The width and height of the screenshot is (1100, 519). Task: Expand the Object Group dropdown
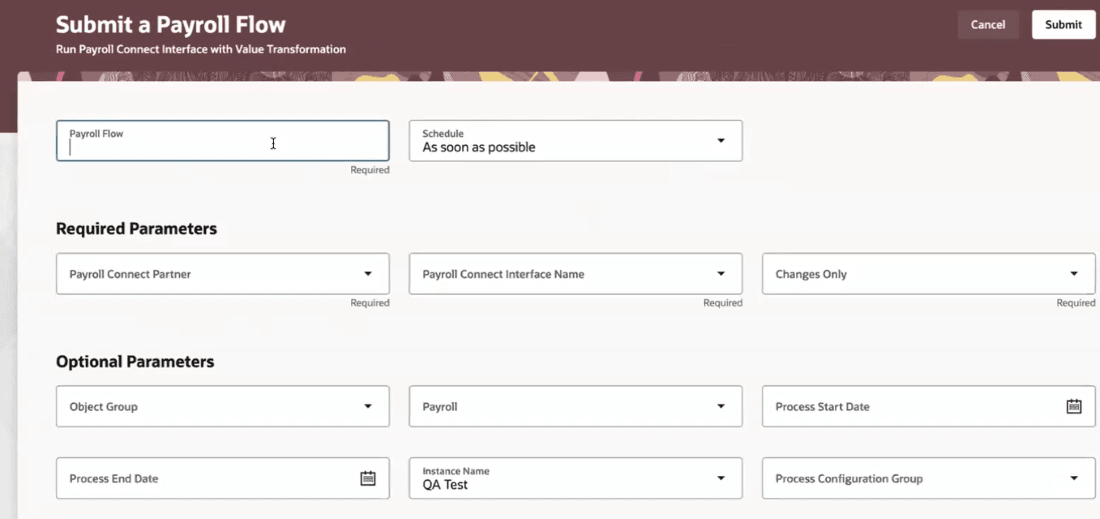(x=222, y=406)
